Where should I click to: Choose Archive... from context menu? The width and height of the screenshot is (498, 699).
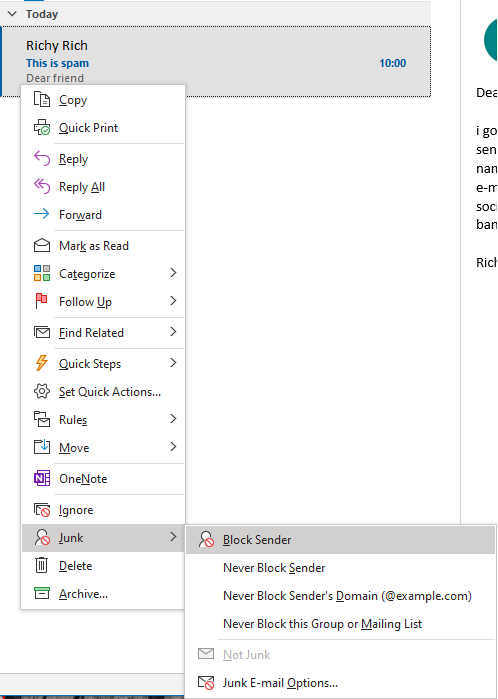pos(103,593)
